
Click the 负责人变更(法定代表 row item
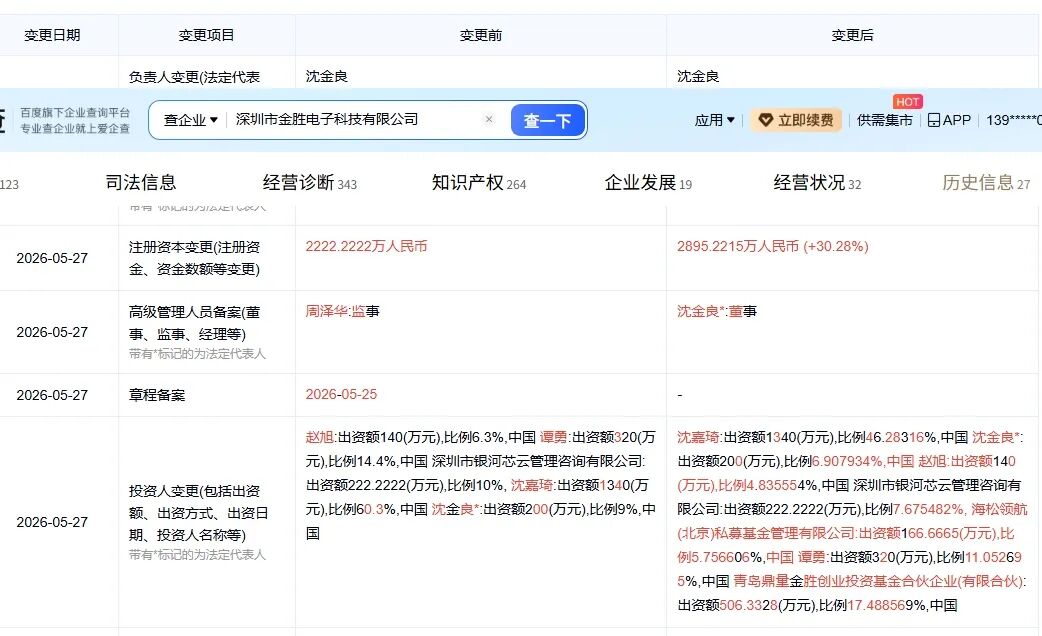(194, 77)
